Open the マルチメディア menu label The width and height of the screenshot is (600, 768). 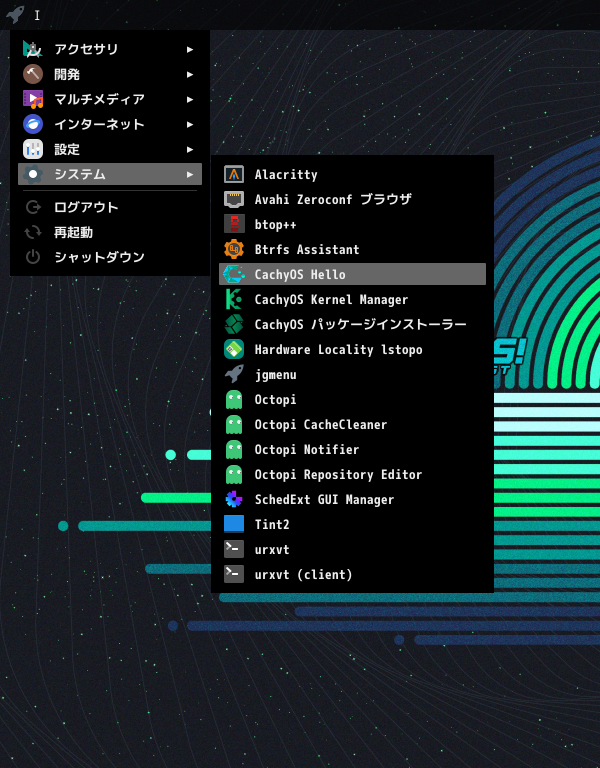coord(99,99)
